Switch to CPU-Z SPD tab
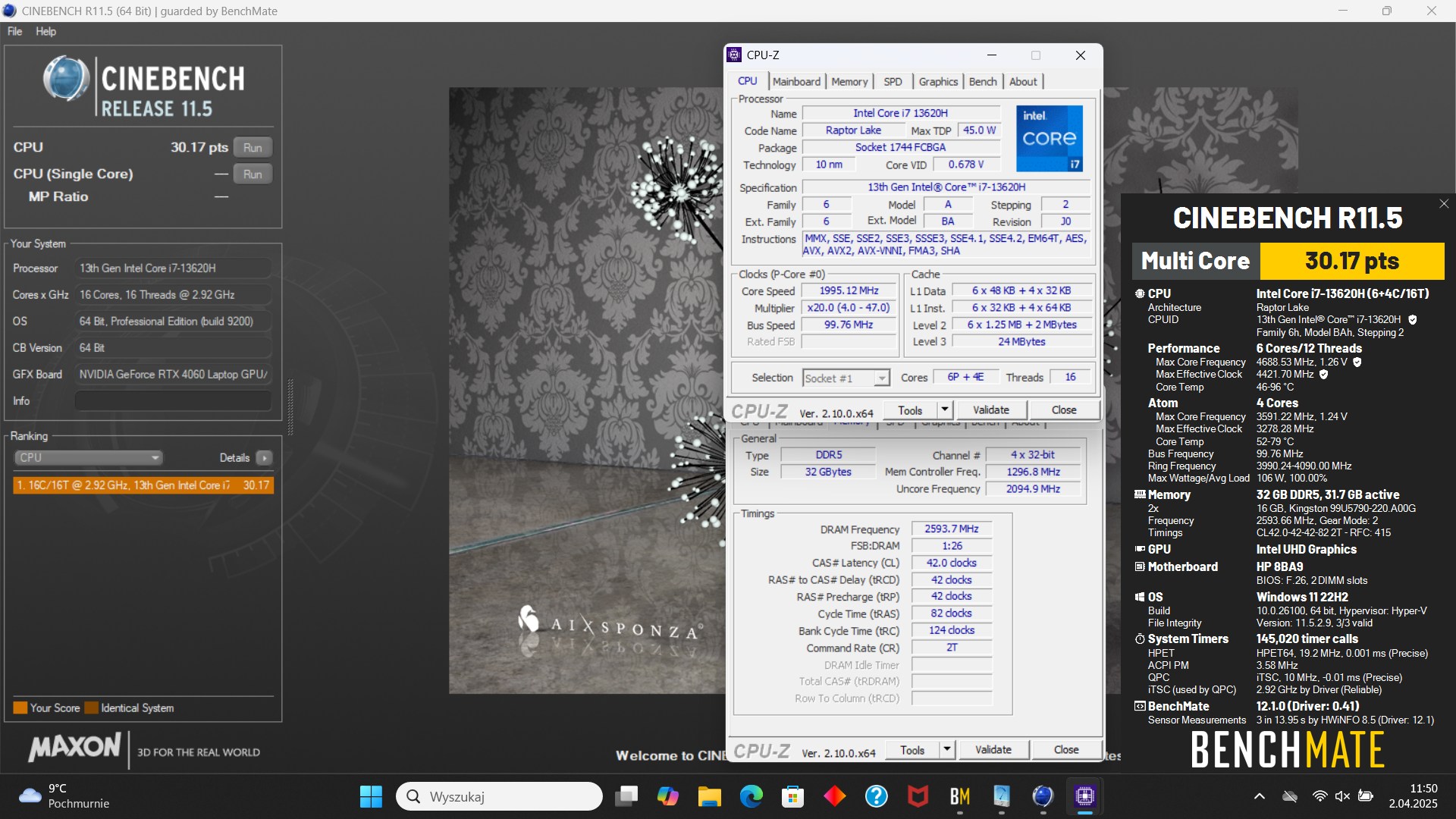 tap(893, 81)
